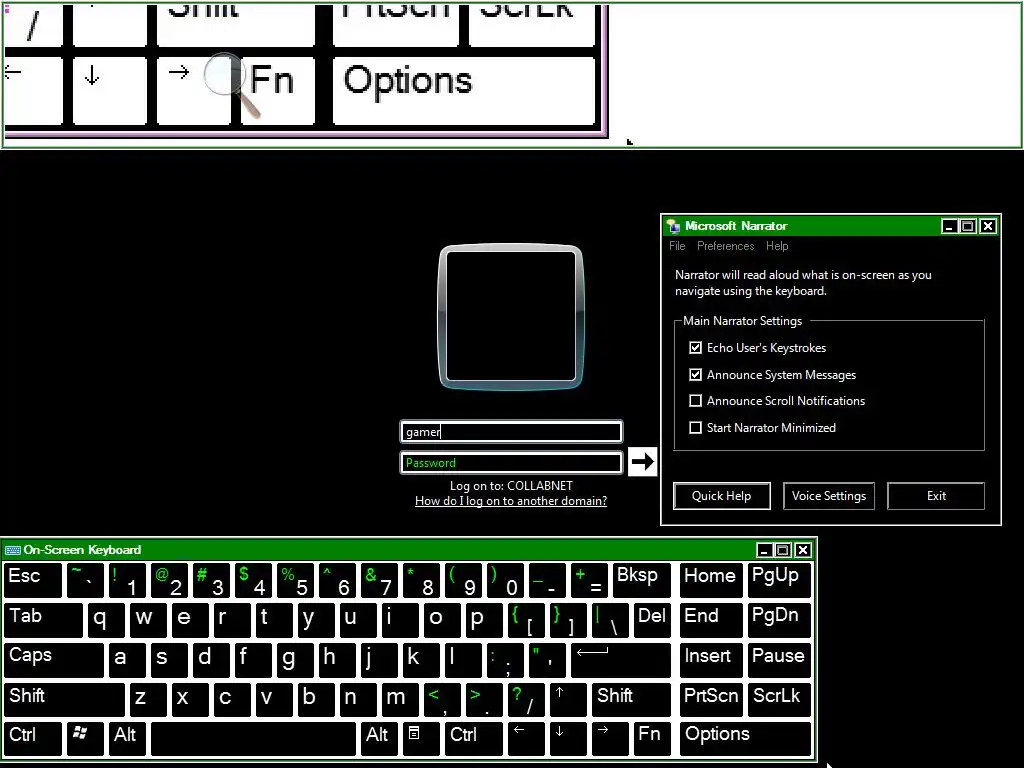
Task: Click the tilde backtick key
Action: (85, 580)
